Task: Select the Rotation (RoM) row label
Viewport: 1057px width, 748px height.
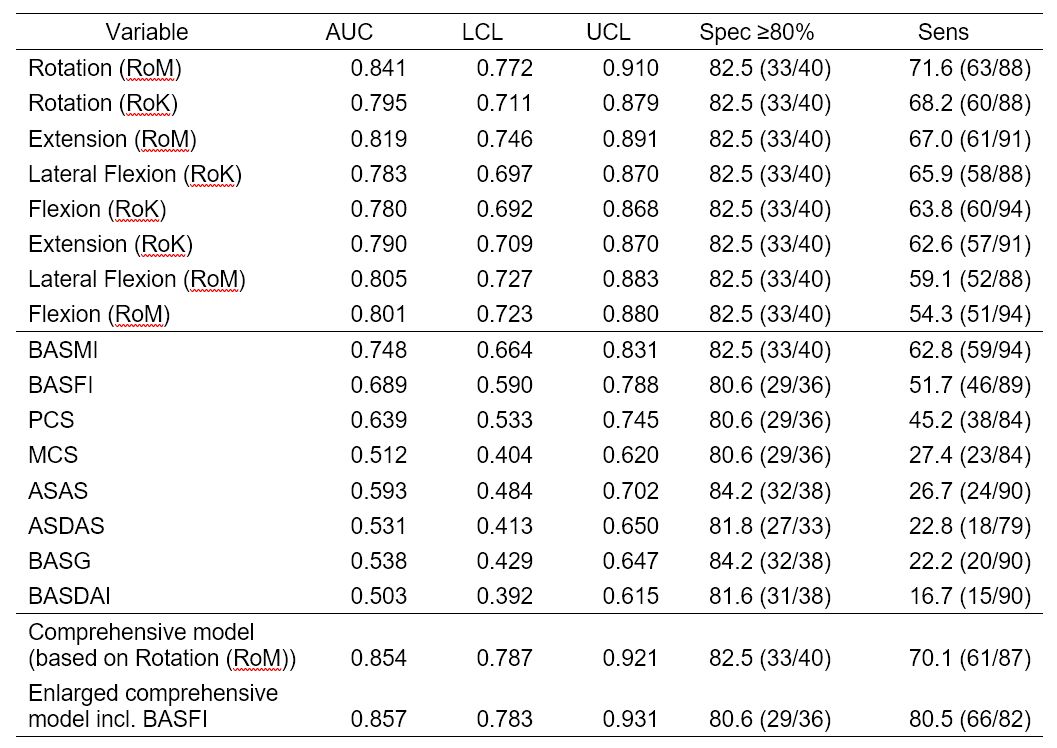Action: coord(105,68)
